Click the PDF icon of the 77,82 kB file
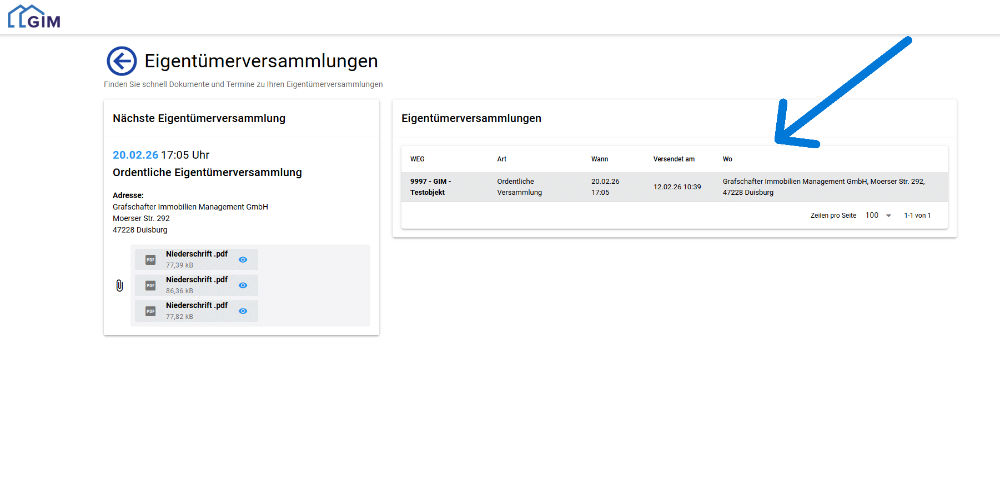The width and height of the screenshot is (1000, 500). [x=150, y=311]
